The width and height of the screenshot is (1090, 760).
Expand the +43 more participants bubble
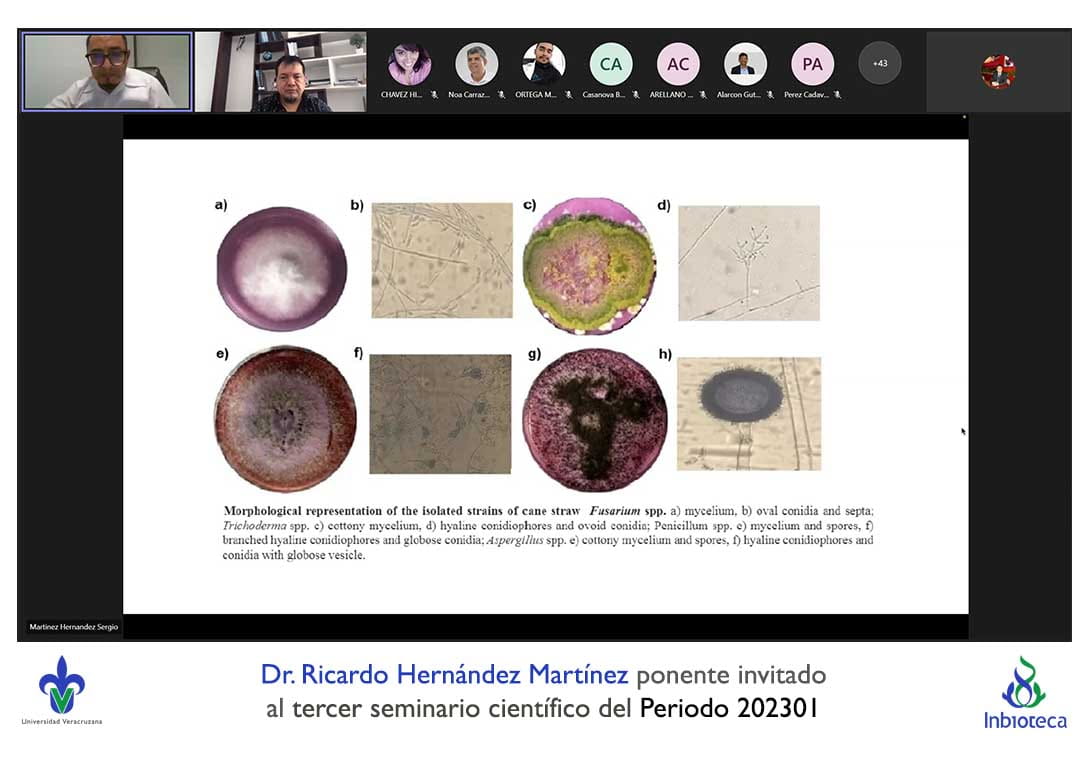pyautogui.click(x=880, y=64)
